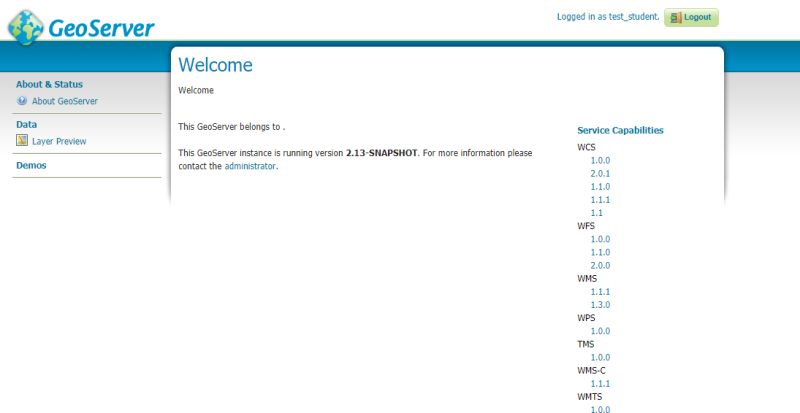Open WCS 1.0.0 capabilities
The image size is (800, 413).
[600, 160]
